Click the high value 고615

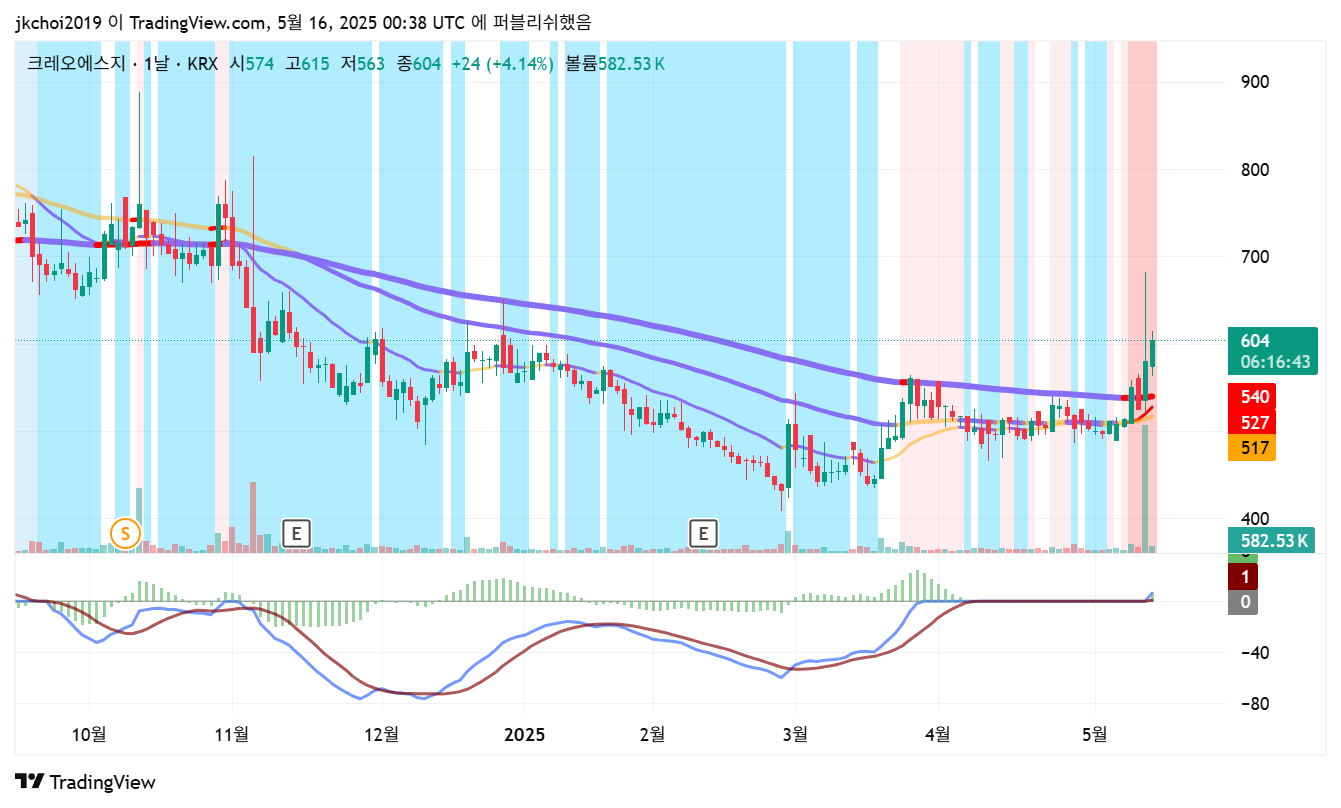(307, 64)
